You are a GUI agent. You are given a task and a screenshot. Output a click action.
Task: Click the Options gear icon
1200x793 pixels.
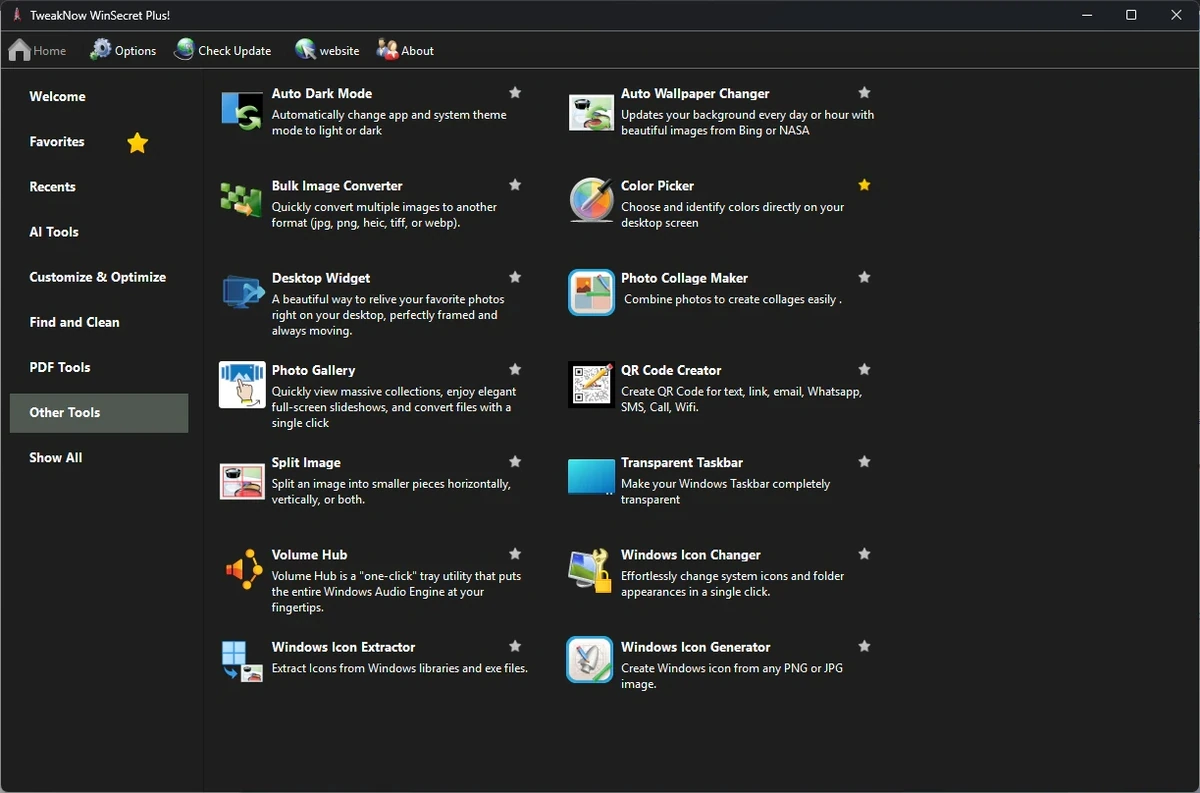101,49
